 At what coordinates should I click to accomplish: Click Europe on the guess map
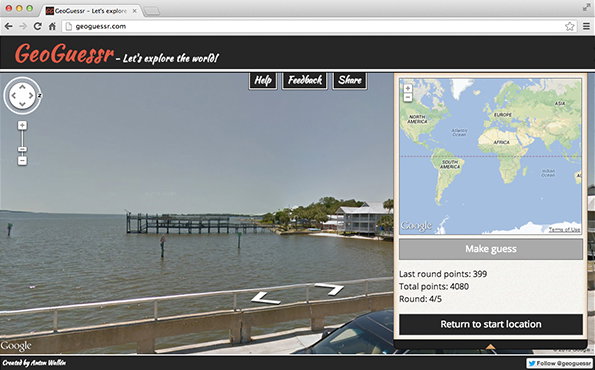click(x=503, y=115)
